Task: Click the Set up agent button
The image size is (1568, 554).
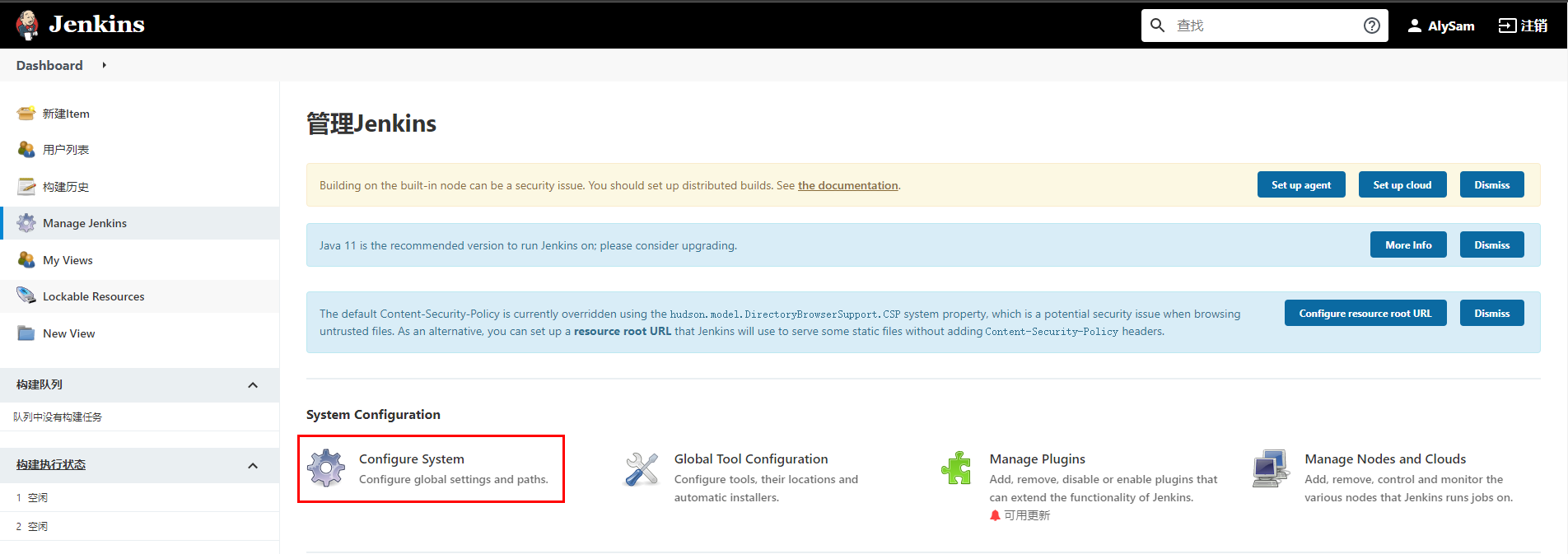Action: tap(1301, 184)
